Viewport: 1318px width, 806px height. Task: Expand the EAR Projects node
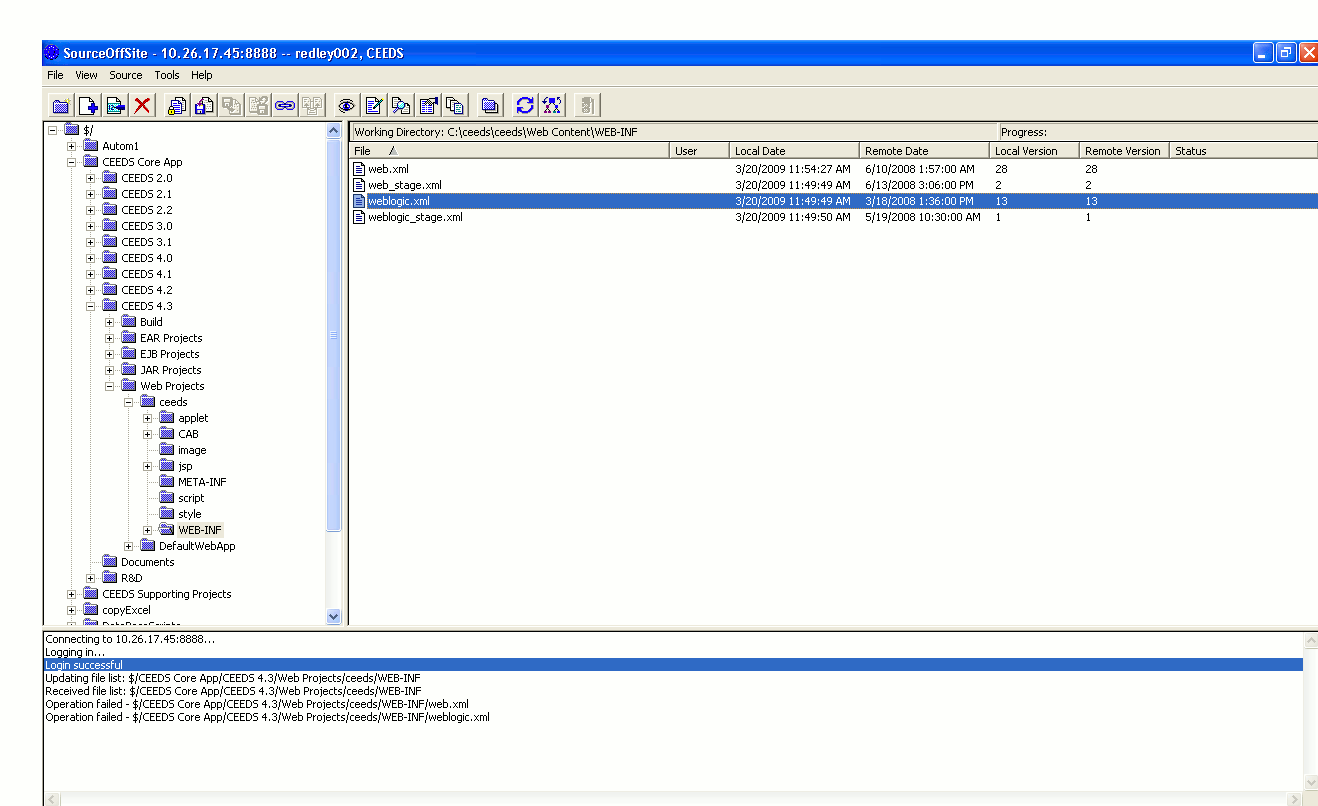109,338
